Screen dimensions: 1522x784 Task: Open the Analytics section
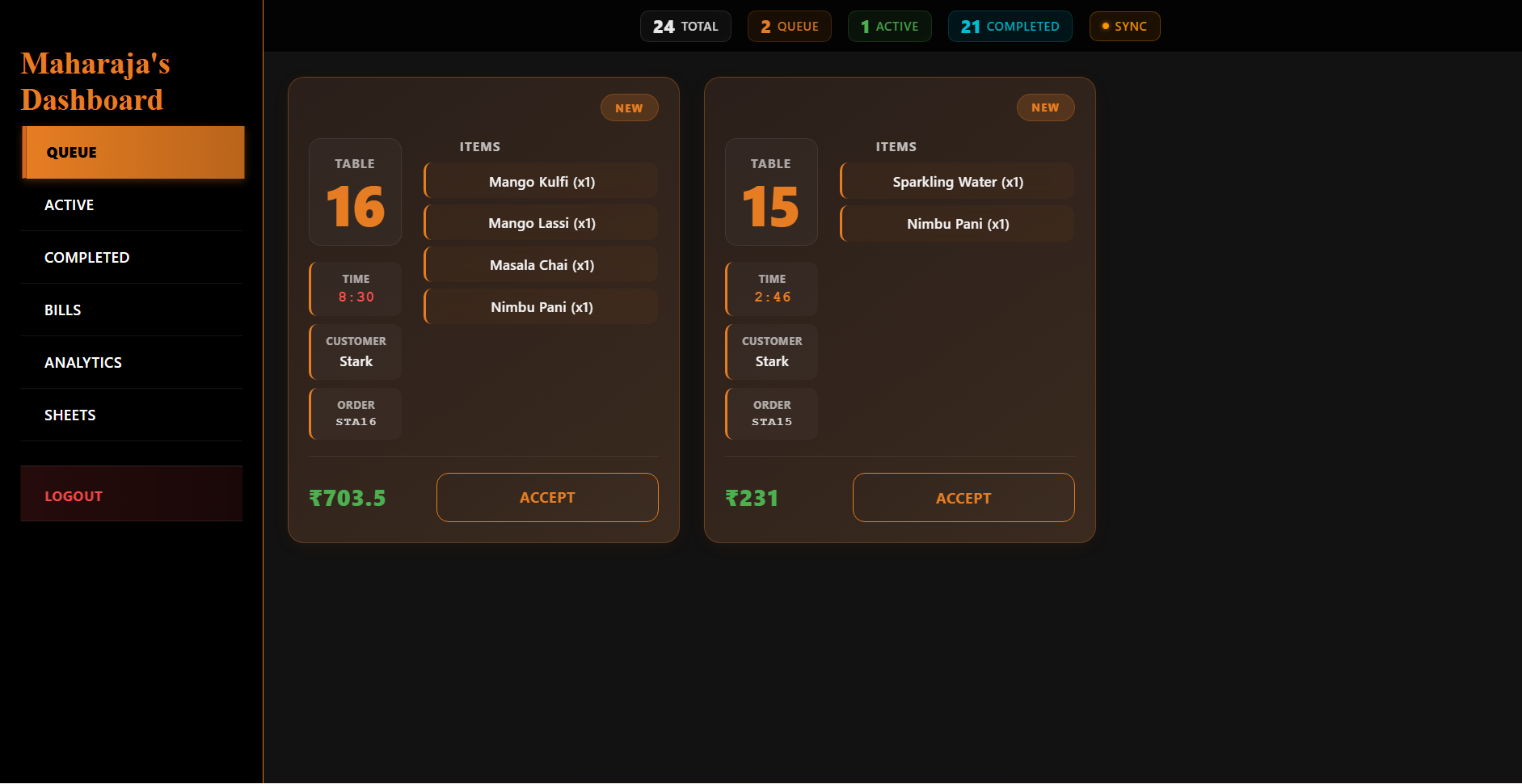point(131,363)
